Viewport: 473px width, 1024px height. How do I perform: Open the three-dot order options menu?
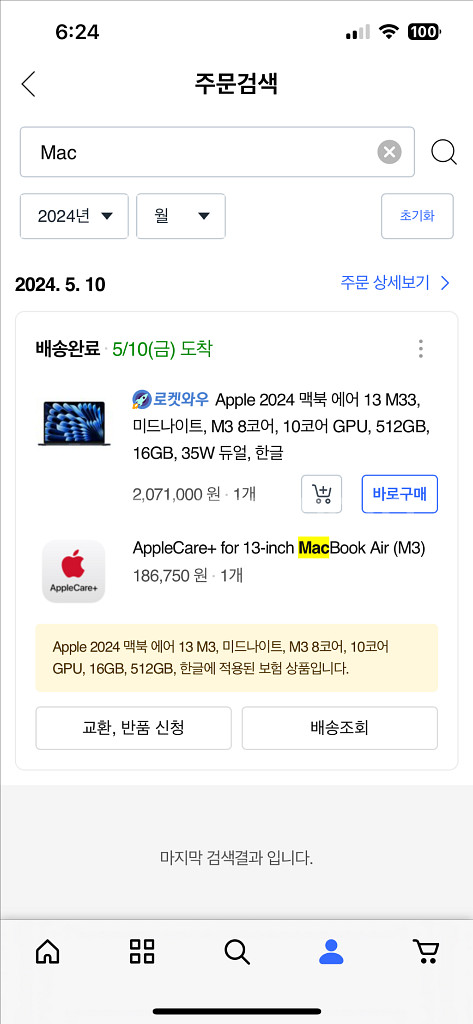(x=421, y=349)
